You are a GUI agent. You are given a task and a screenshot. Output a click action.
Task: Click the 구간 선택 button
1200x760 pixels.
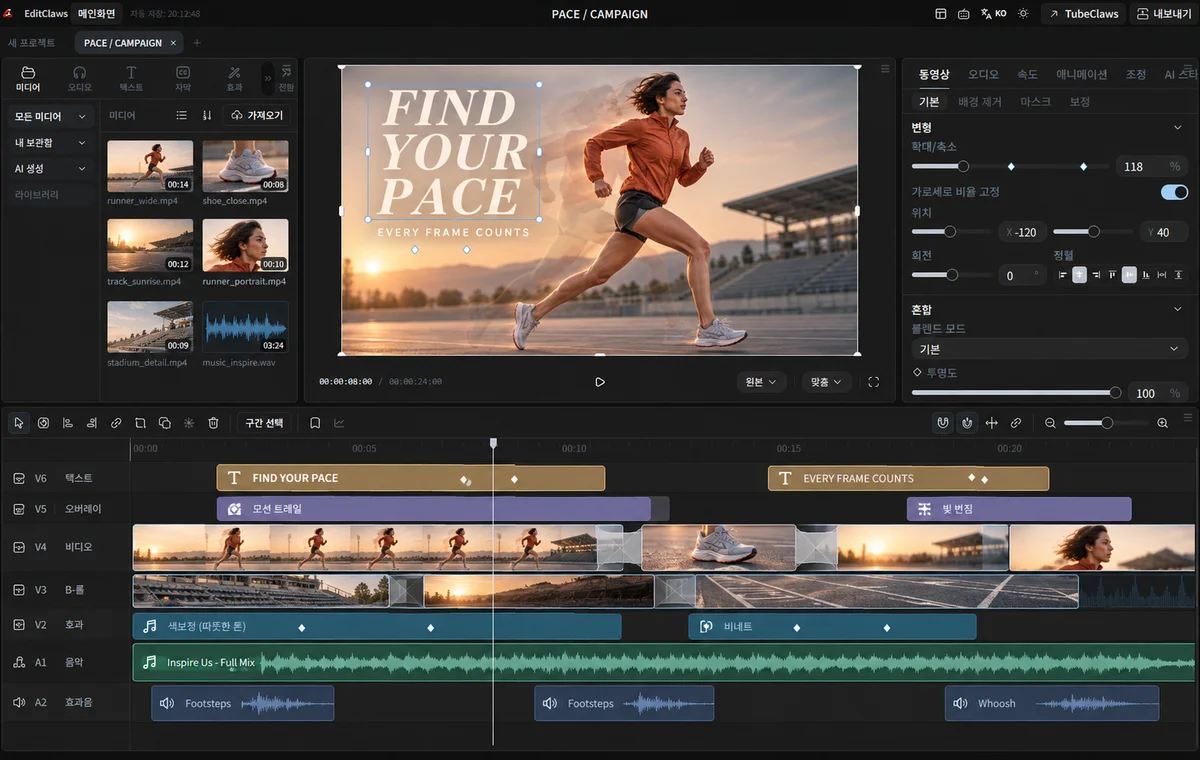click(265, 423)
